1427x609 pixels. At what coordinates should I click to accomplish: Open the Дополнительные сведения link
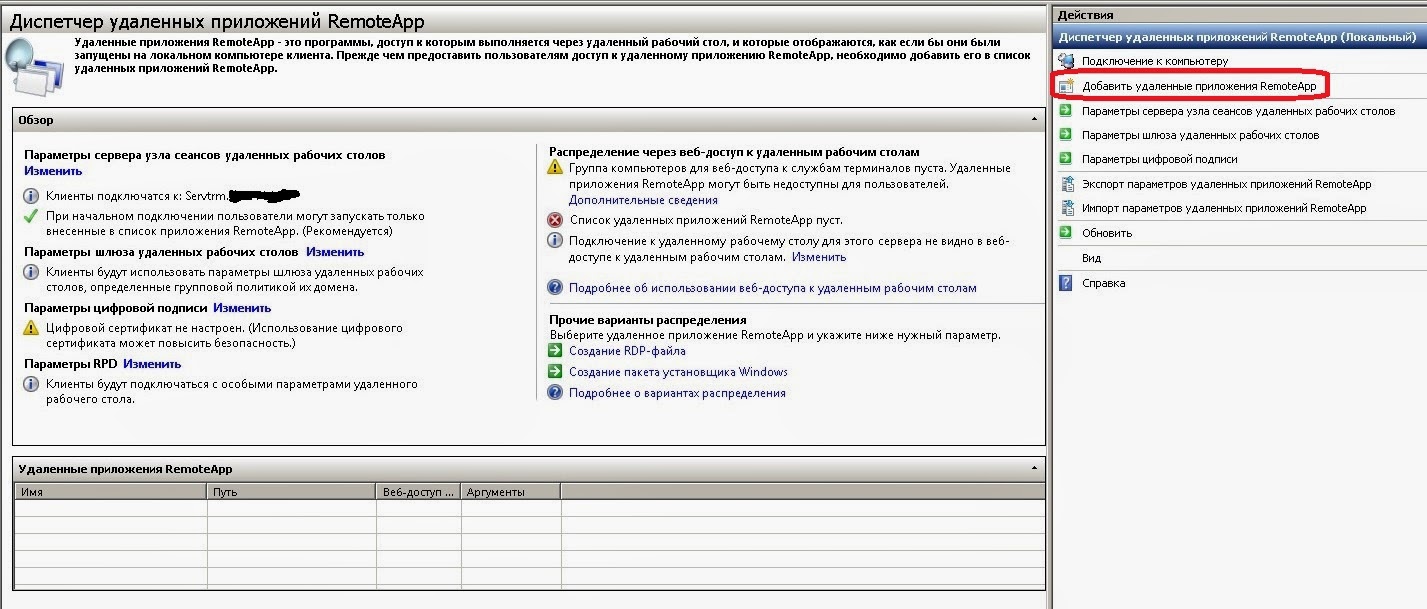pos(643,200)
